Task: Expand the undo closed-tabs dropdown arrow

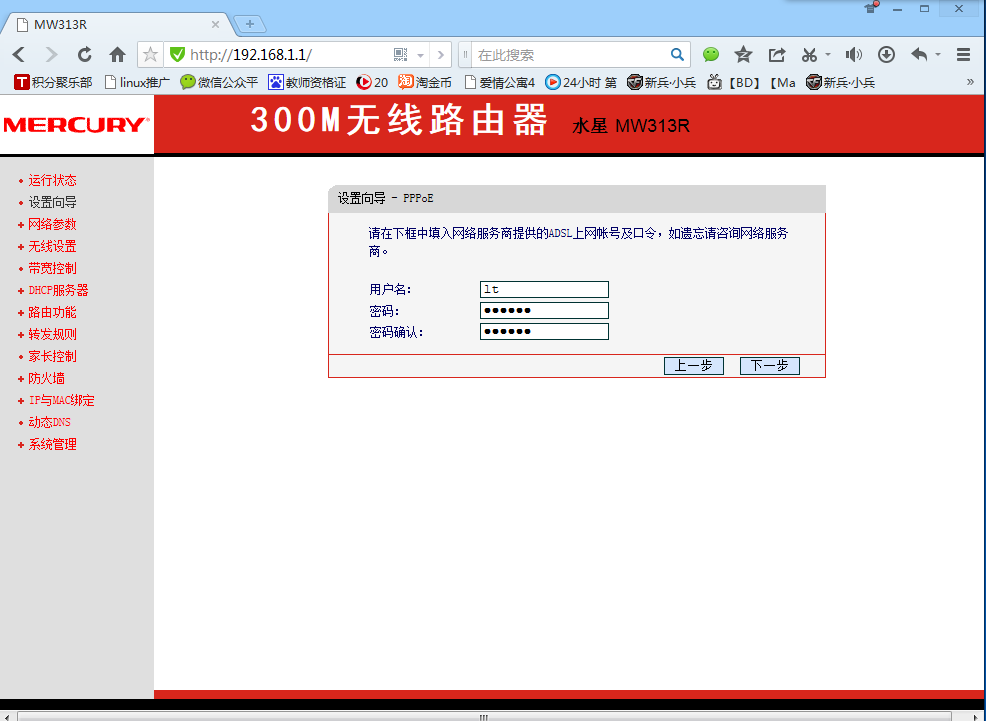Action: 938,55
